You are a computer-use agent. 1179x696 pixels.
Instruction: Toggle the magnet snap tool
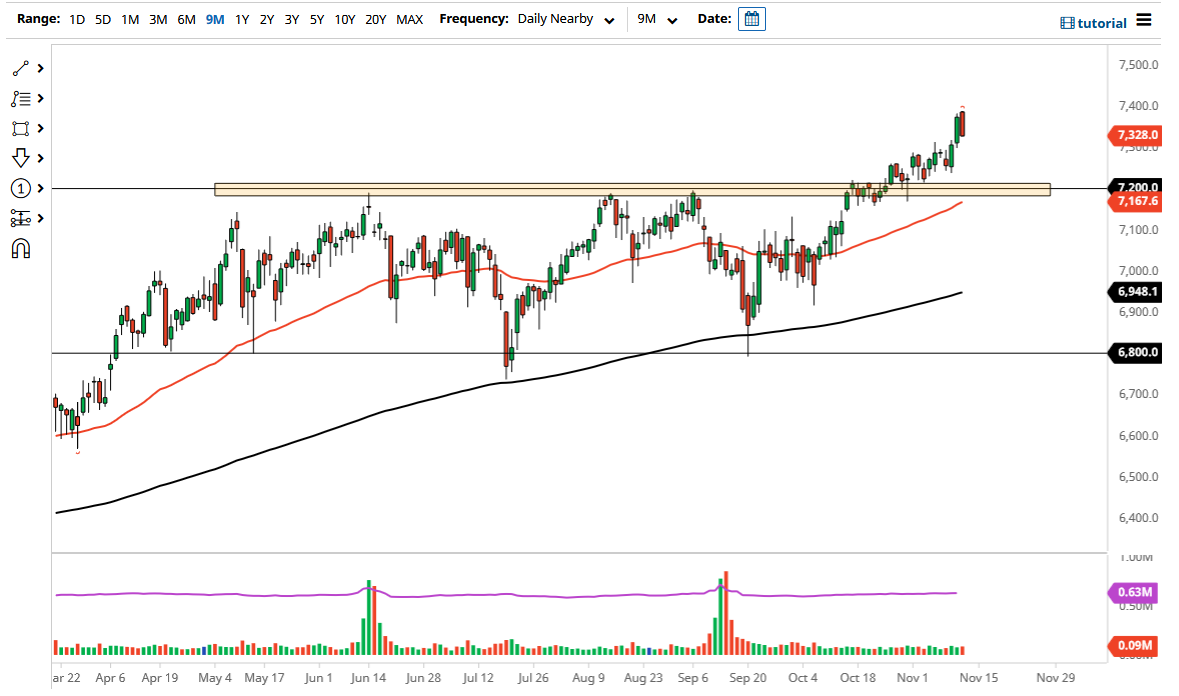(20, 249)
